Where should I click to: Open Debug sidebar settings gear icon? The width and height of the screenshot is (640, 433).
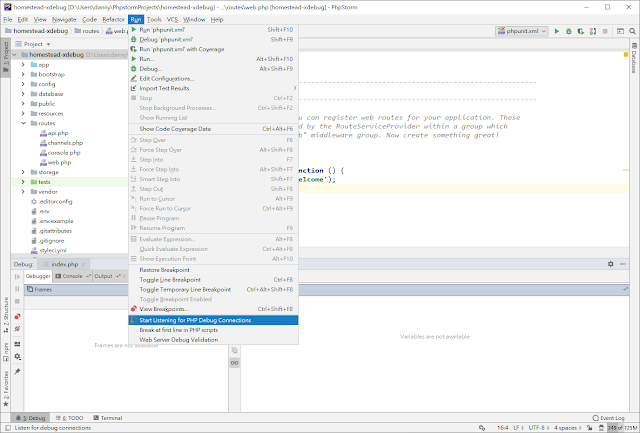pyautogui.click(x=17, y=356)
